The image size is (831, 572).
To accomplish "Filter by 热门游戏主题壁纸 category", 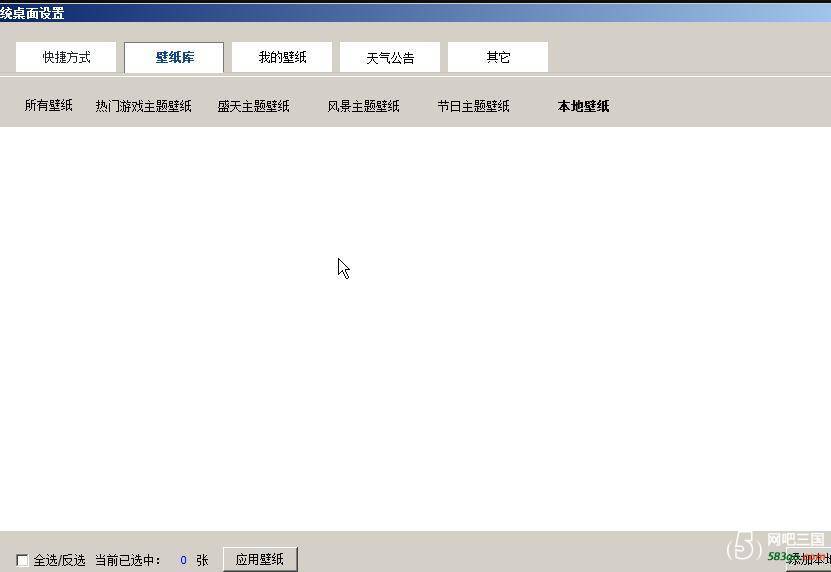I will coord(143,106).
